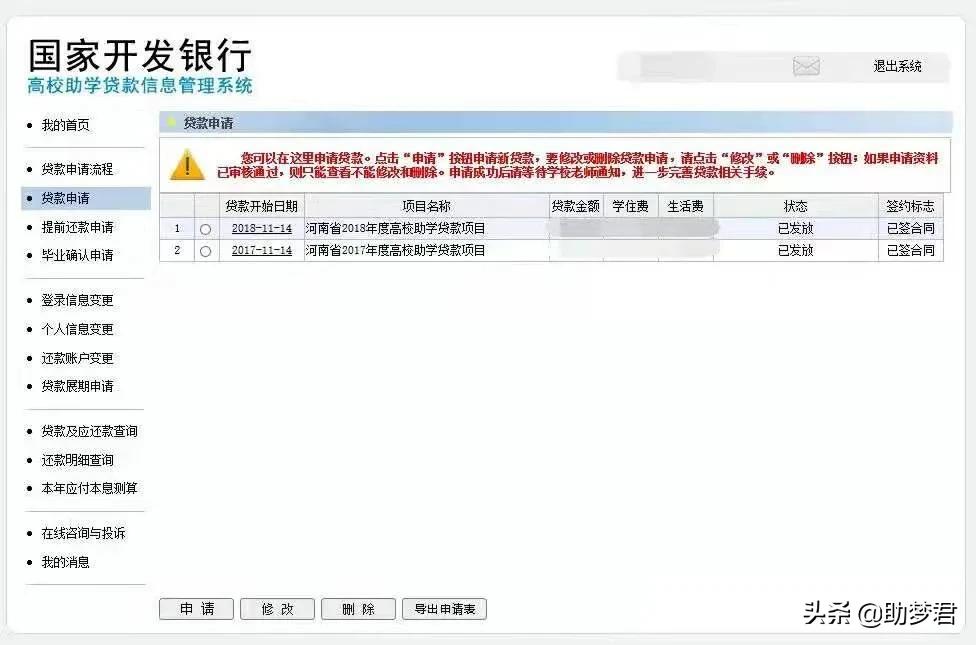Viewport: 976px width, 645px height.
Task: Select 还款明细查询 in the sidebar
Action: coord(77,459)
